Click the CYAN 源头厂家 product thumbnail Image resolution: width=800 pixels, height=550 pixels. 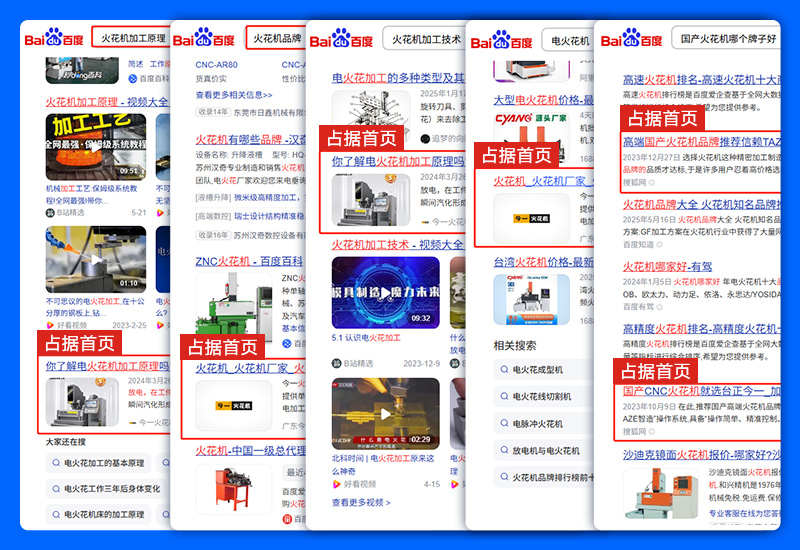532,135
